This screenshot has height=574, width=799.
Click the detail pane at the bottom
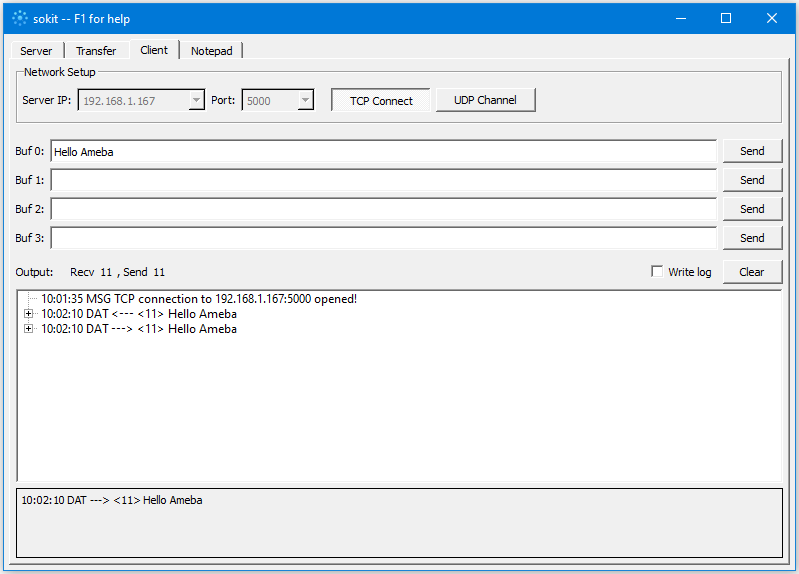[x=399, y=522]
